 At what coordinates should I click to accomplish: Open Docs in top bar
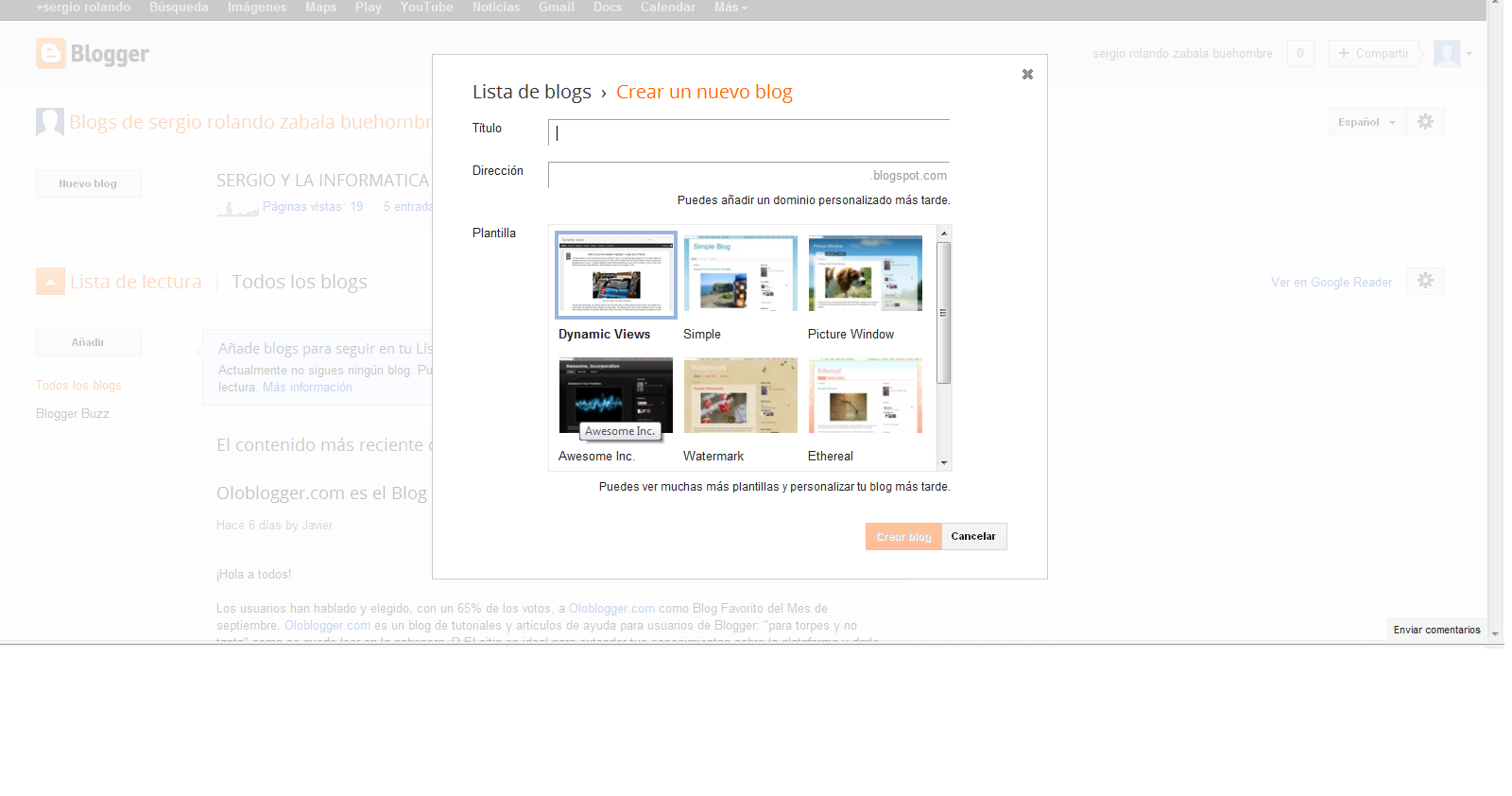[x=608, y=8]
